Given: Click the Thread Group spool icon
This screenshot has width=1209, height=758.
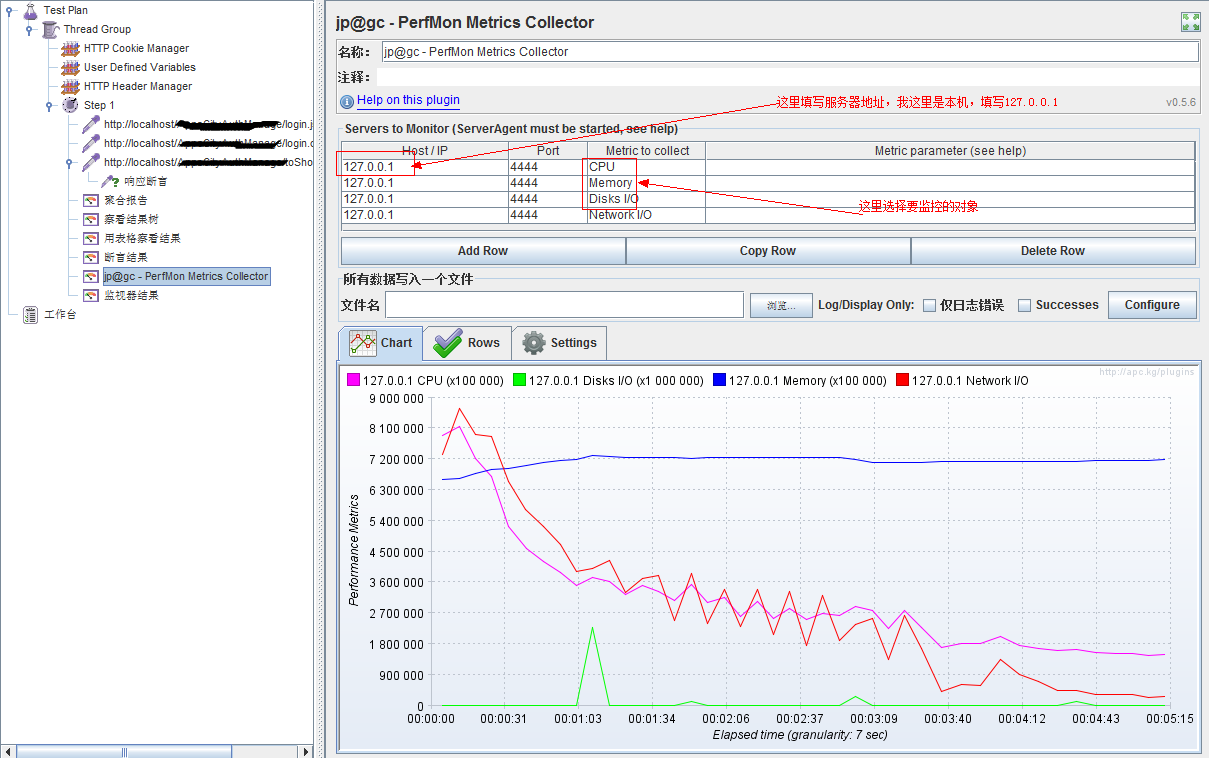Looking at the screenshot, I should point(50,29).
